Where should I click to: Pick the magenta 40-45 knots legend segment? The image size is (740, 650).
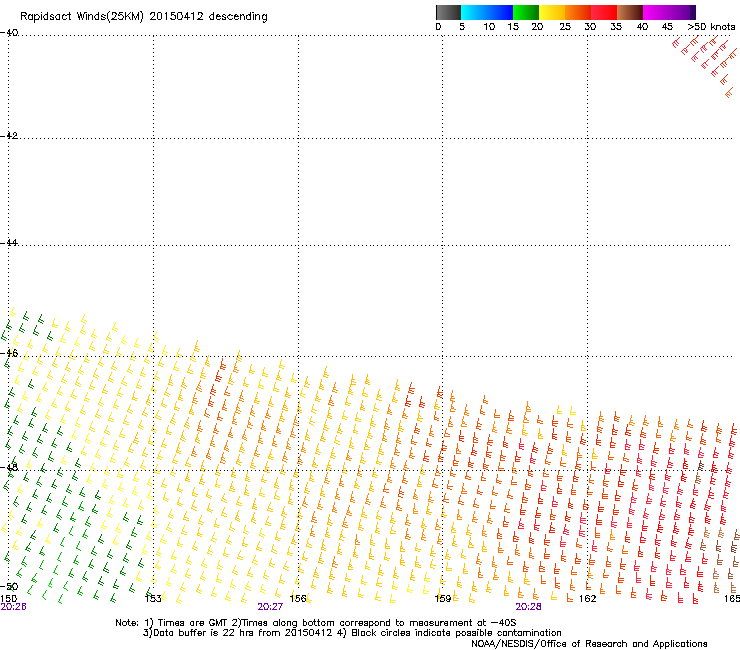coord(656,12)
